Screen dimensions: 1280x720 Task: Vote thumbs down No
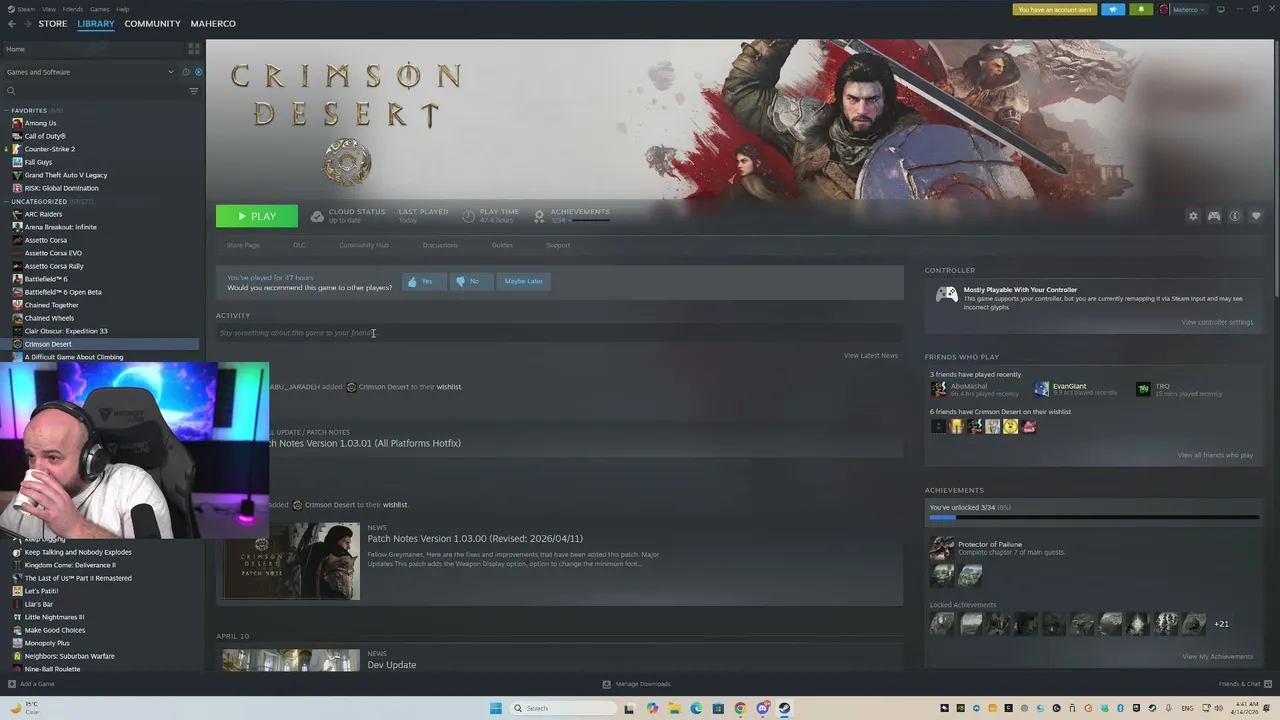coord(469,281)
